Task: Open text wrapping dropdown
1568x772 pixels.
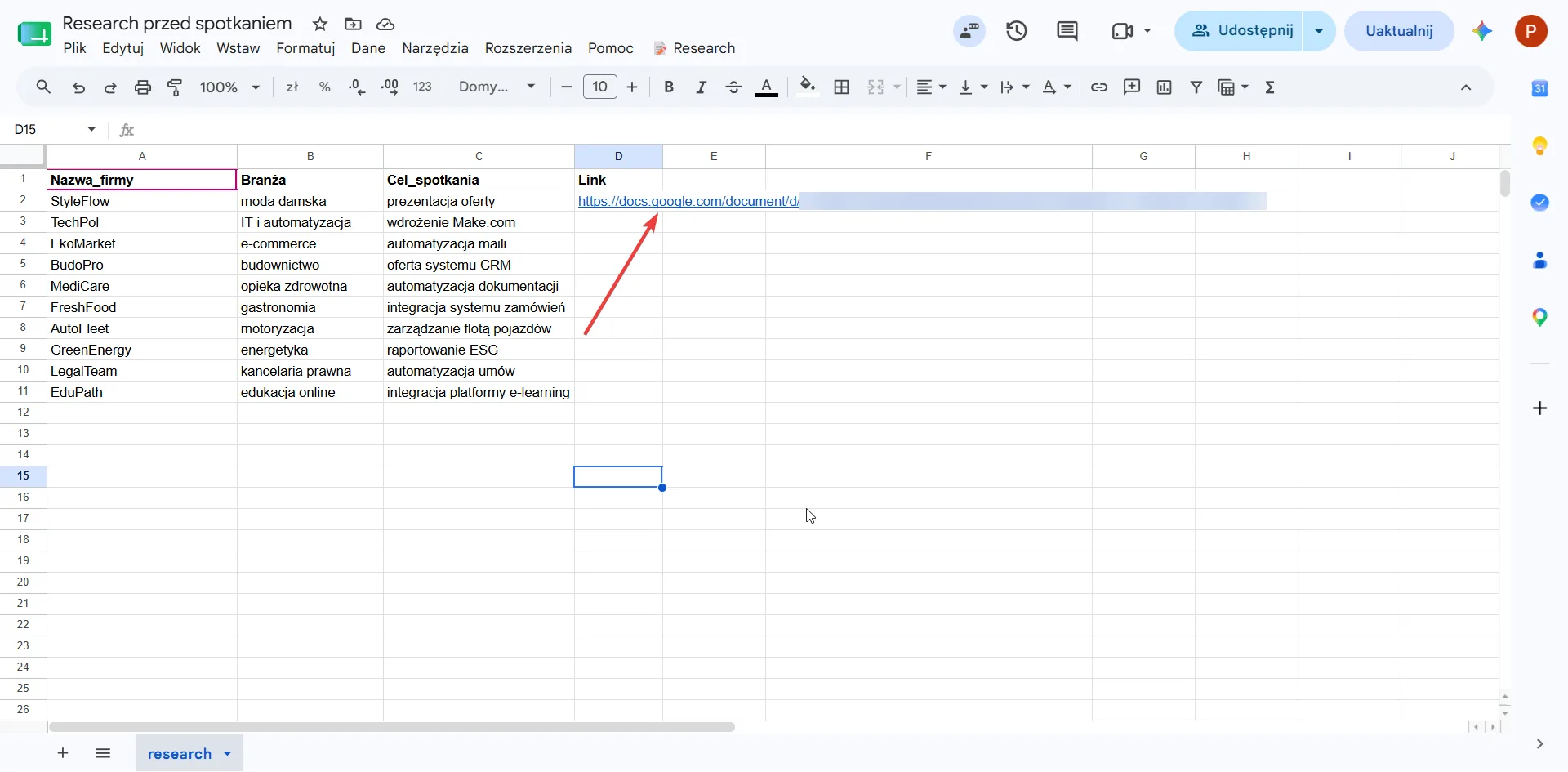Action: click(1014, 87)
